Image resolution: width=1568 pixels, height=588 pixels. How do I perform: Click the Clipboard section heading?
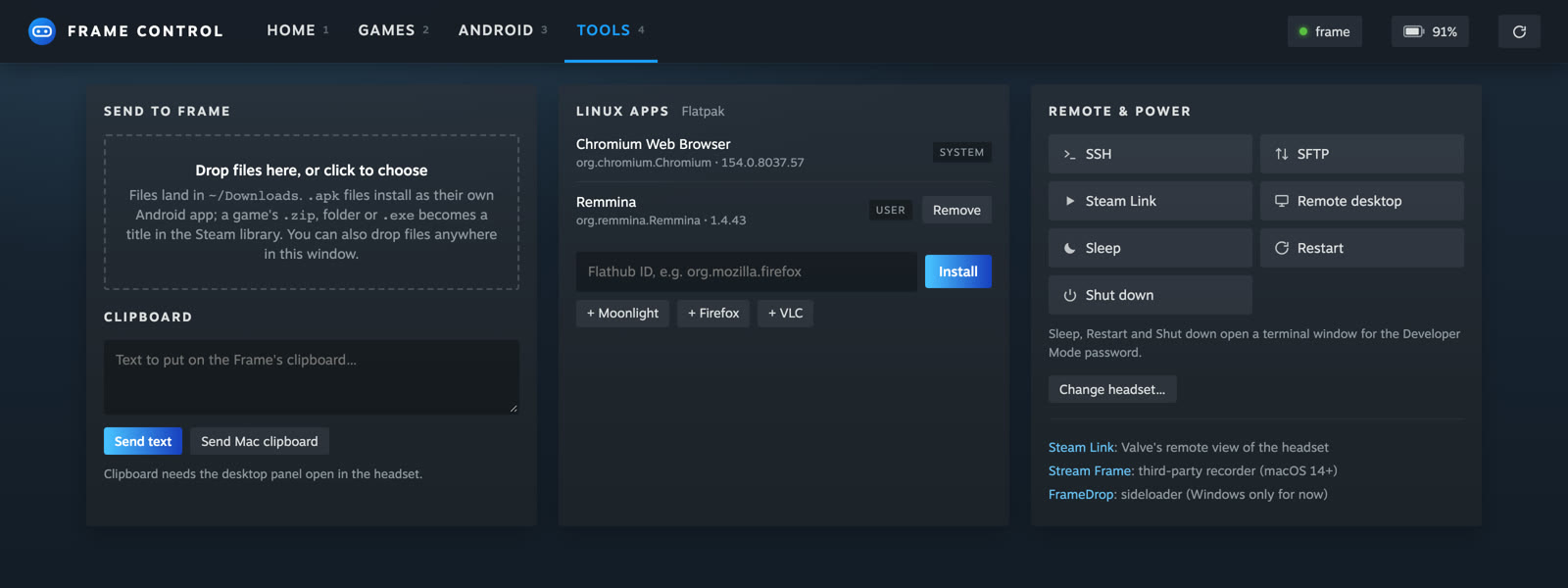(148, 317)
